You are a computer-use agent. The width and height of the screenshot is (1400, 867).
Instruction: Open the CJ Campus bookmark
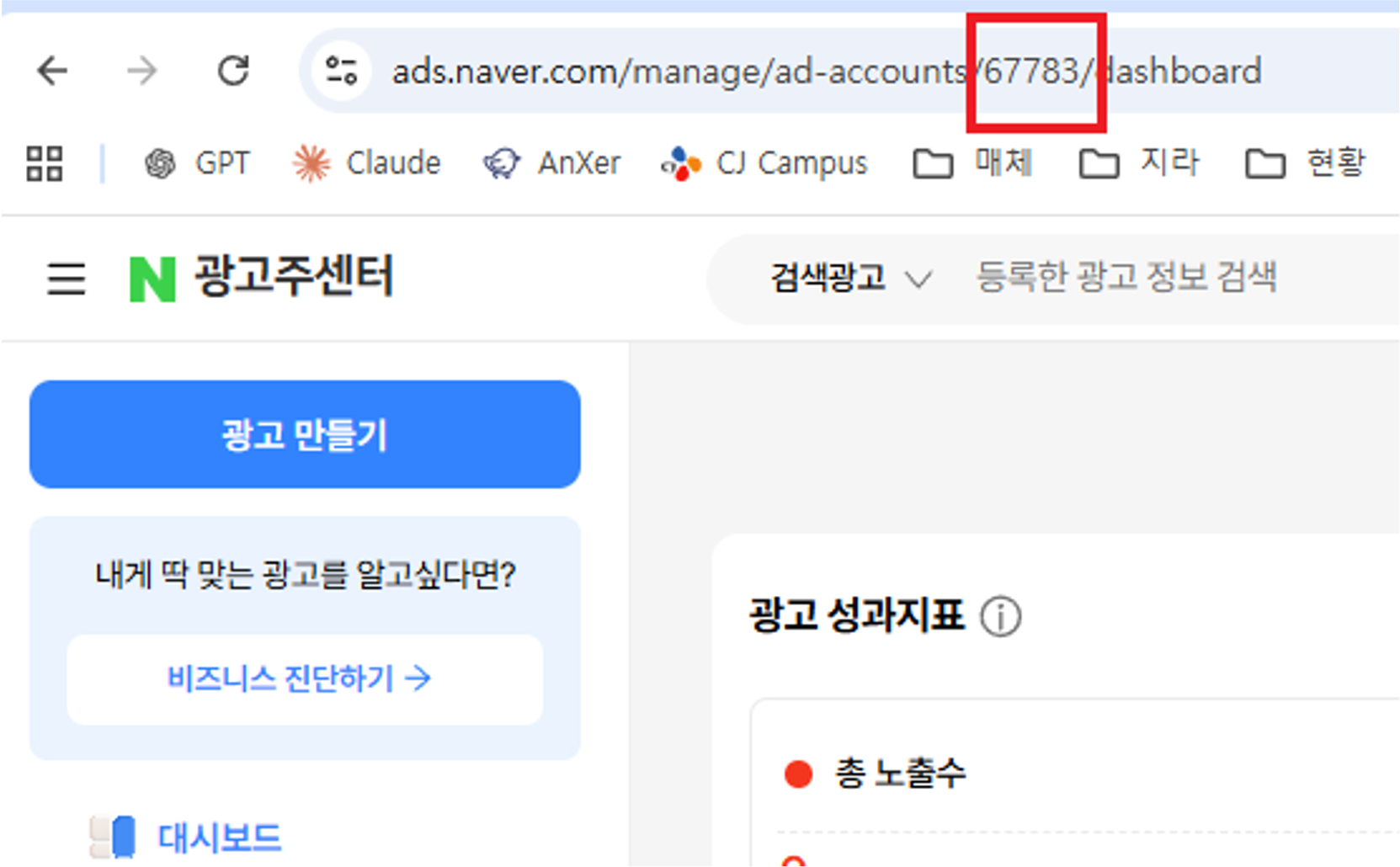[764, 163]
